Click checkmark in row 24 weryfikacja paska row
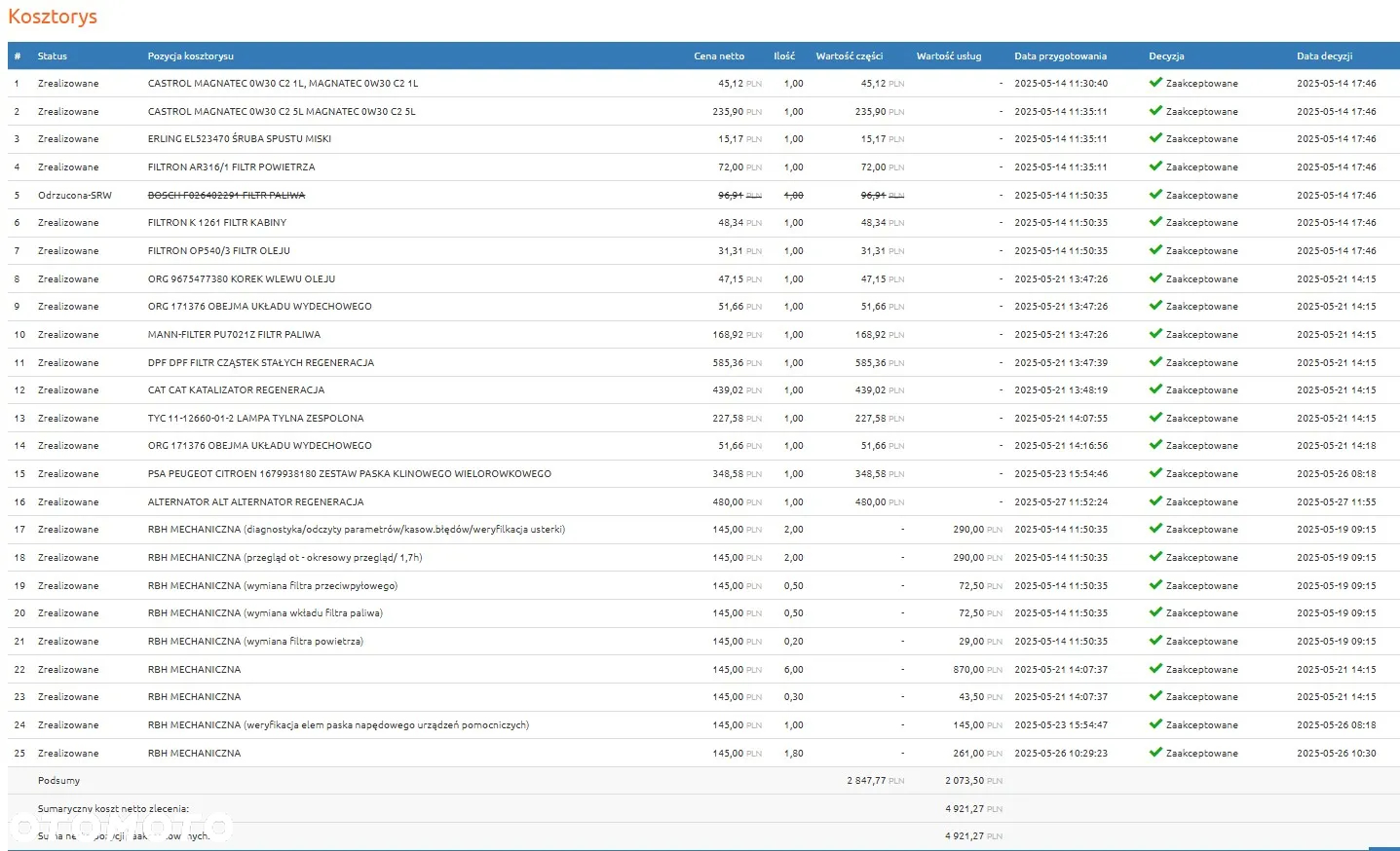 [1155, 724]
